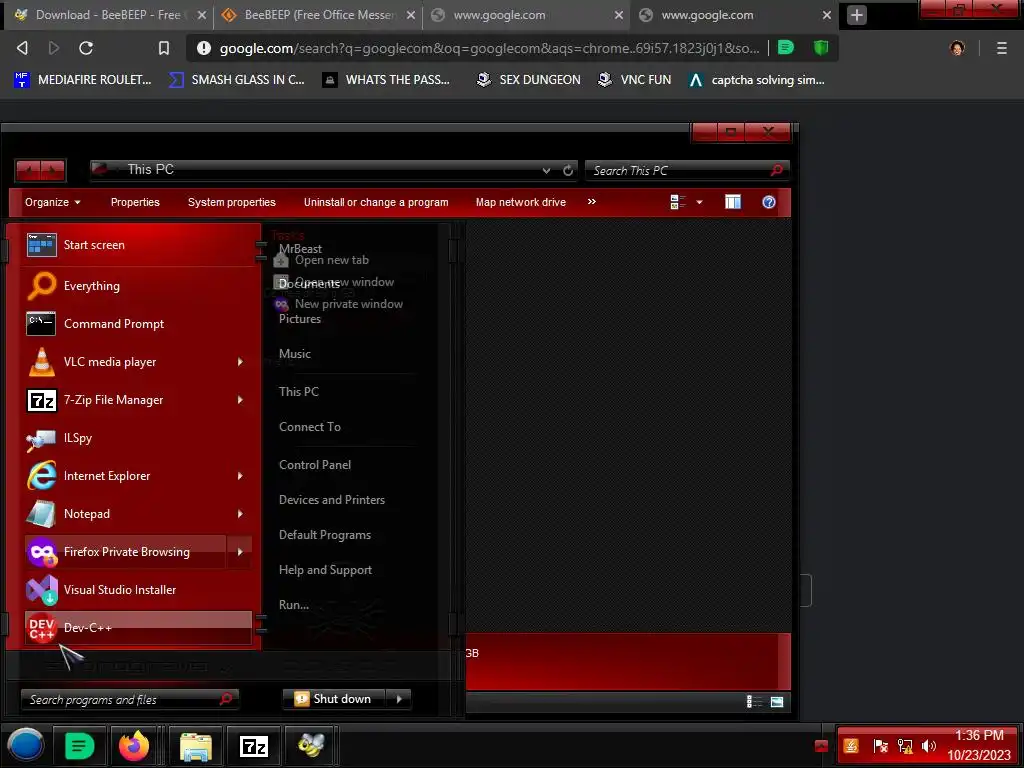This screenshot has width=1024, height=768.
Task: Focus the Search This PC field
Action: pos(687,170)
